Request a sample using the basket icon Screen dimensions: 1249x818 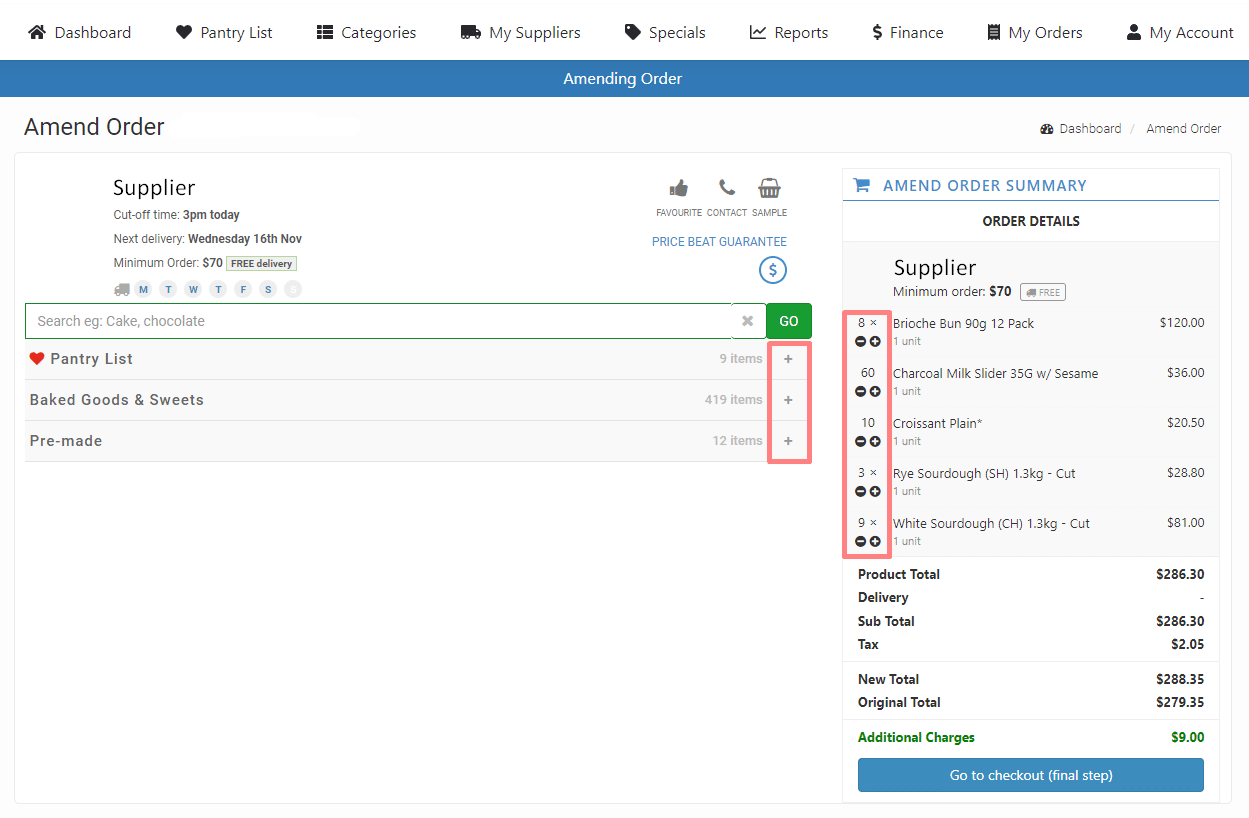[x=769, y=188]
